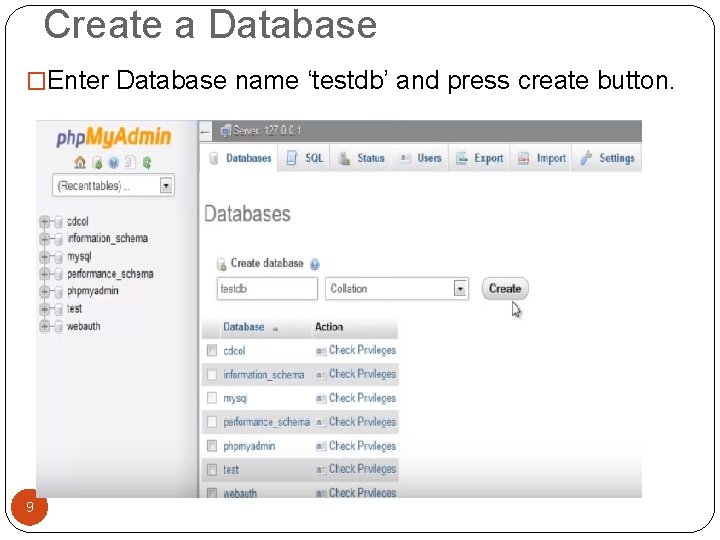Open test link in databases table
This screenshot has width=720, height=540.
[x=231, y=470]
